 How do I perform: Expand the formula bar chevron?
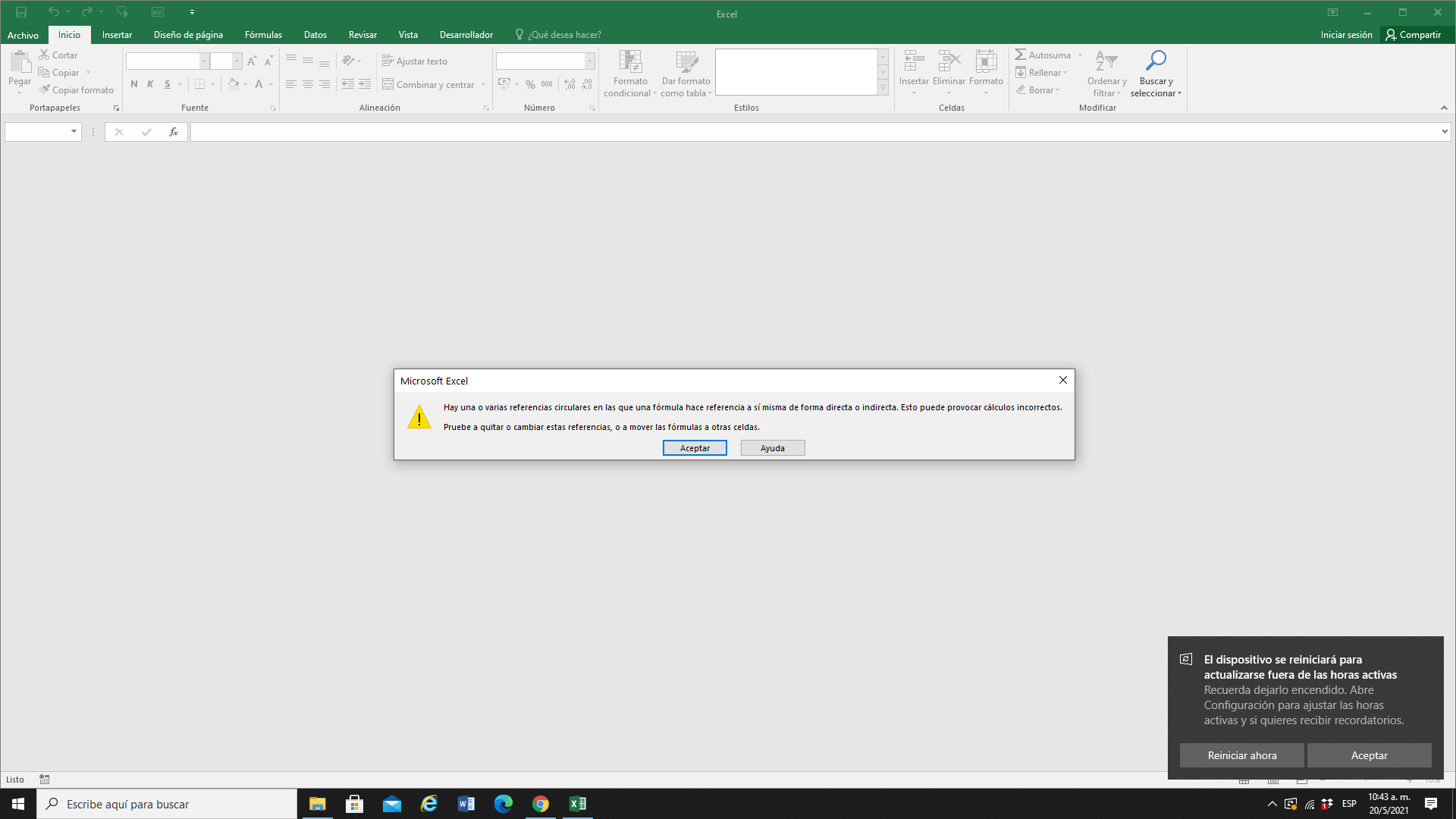pyautogui.click(x=1444, y=132)
